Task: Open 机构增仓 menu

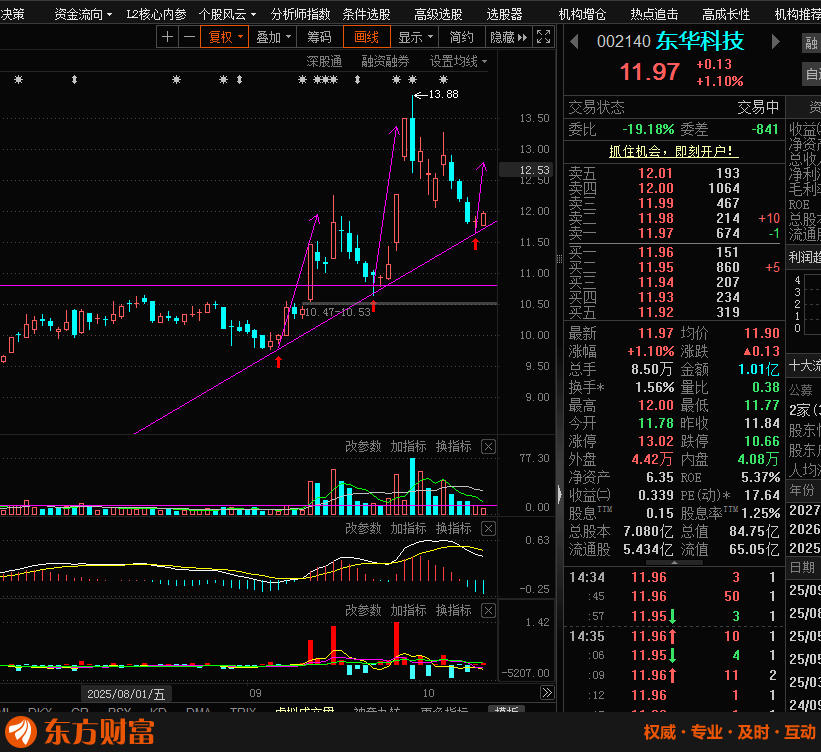Action: click(x=582, y=14)
